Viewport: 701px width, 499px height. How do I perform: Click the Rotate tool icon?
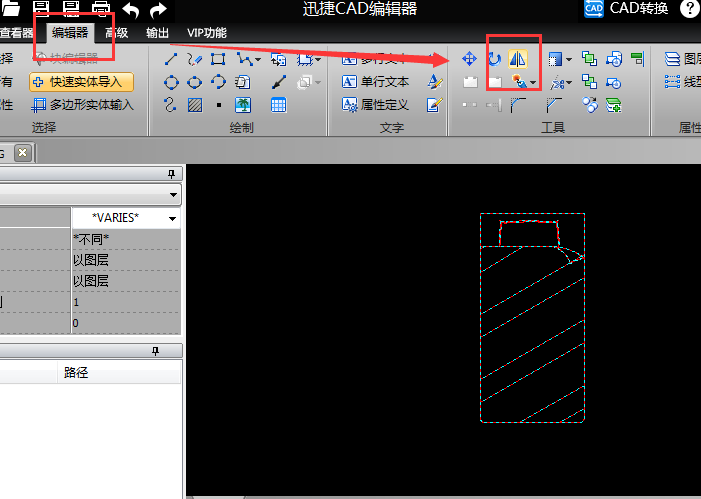tap(494, 59)
